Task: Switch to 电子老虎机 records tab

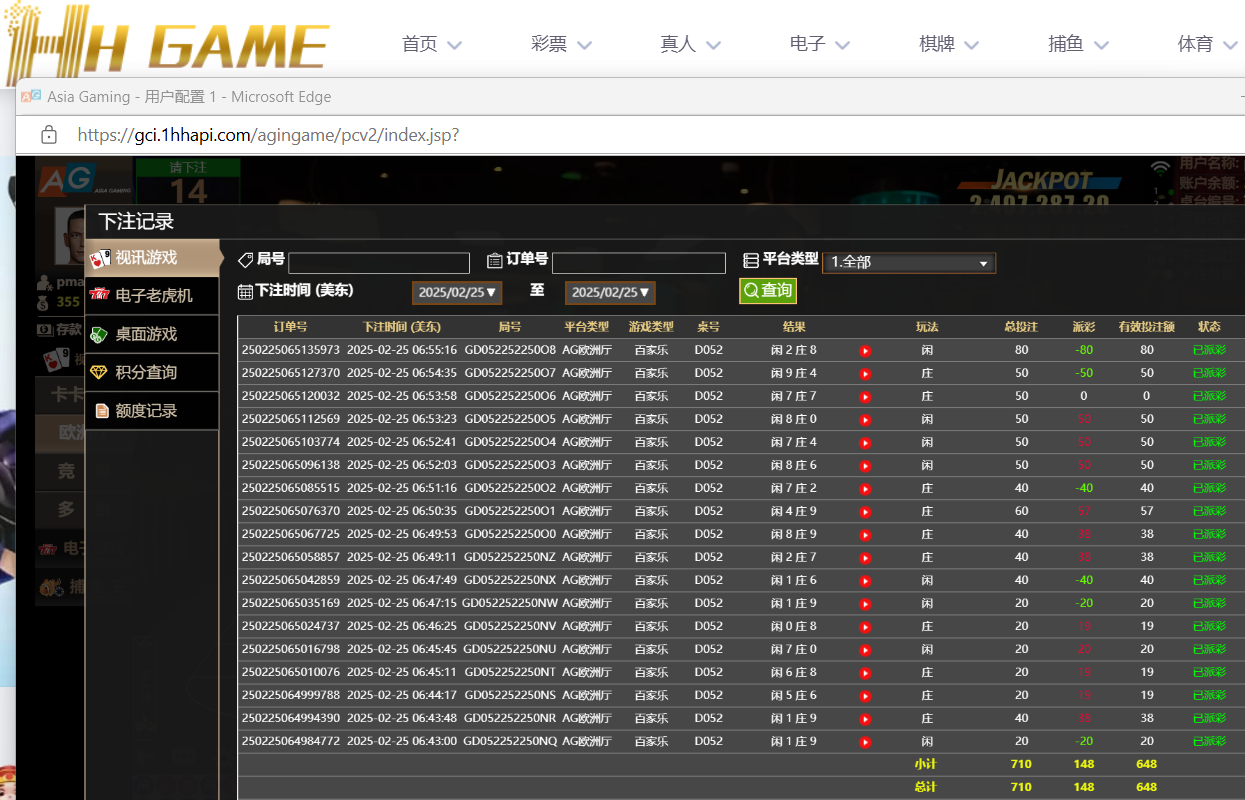Action: tap(152, 296)
